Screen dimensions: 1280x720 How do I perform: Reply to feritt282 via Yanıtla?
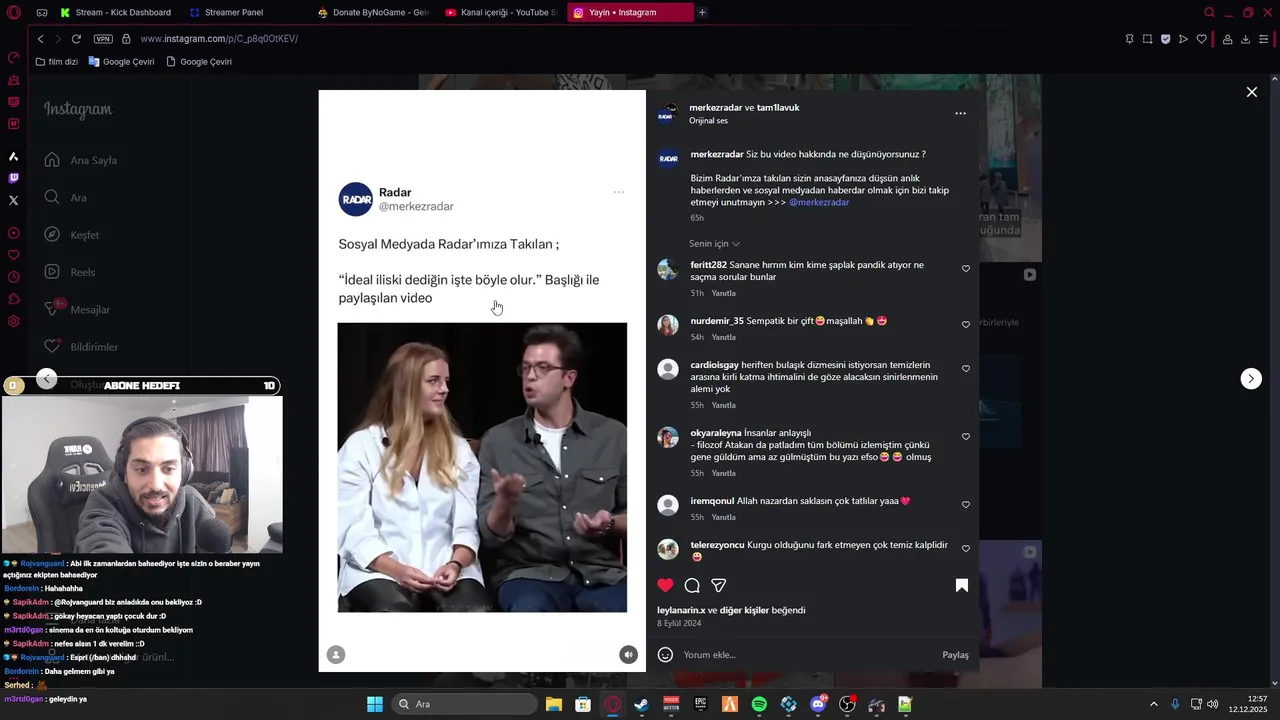click(x=723, y=293)
